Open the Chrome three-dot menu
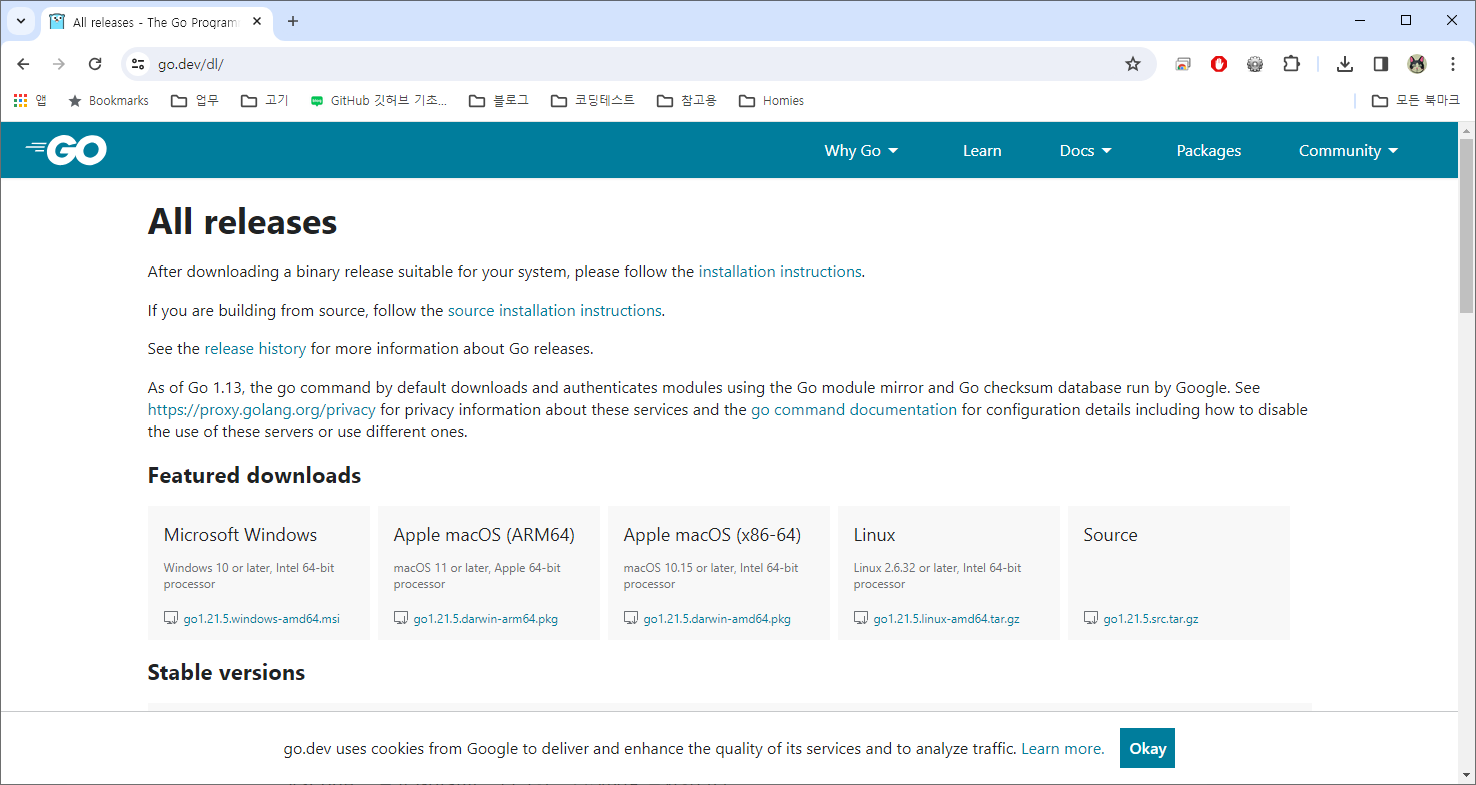Image resolution: width=1476 pixels, height=785 pixels. click(x=1453, y=64)
